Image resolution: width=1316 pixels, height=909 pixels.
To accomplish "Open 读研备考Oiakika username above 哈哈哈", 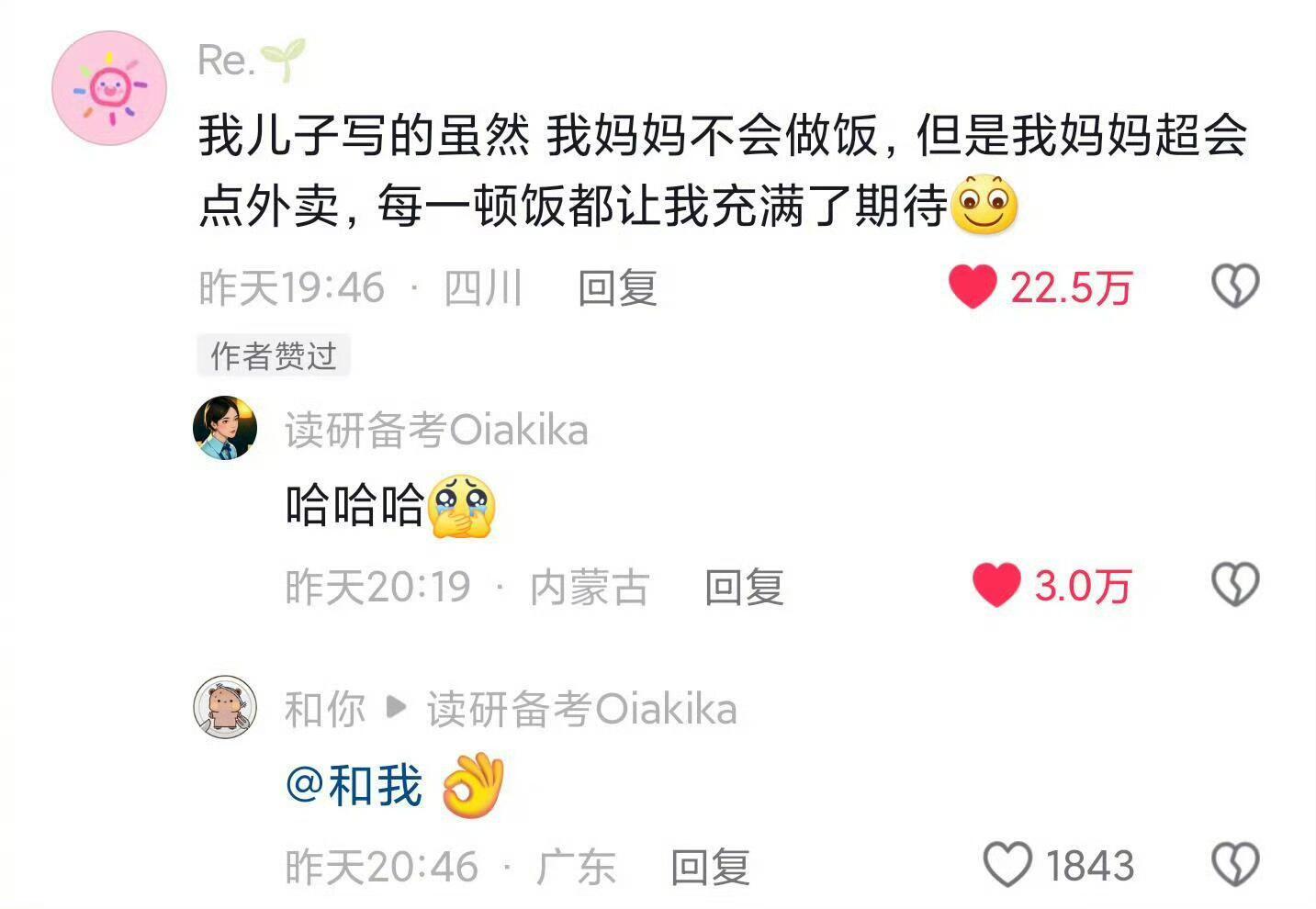I will point(436,430).
